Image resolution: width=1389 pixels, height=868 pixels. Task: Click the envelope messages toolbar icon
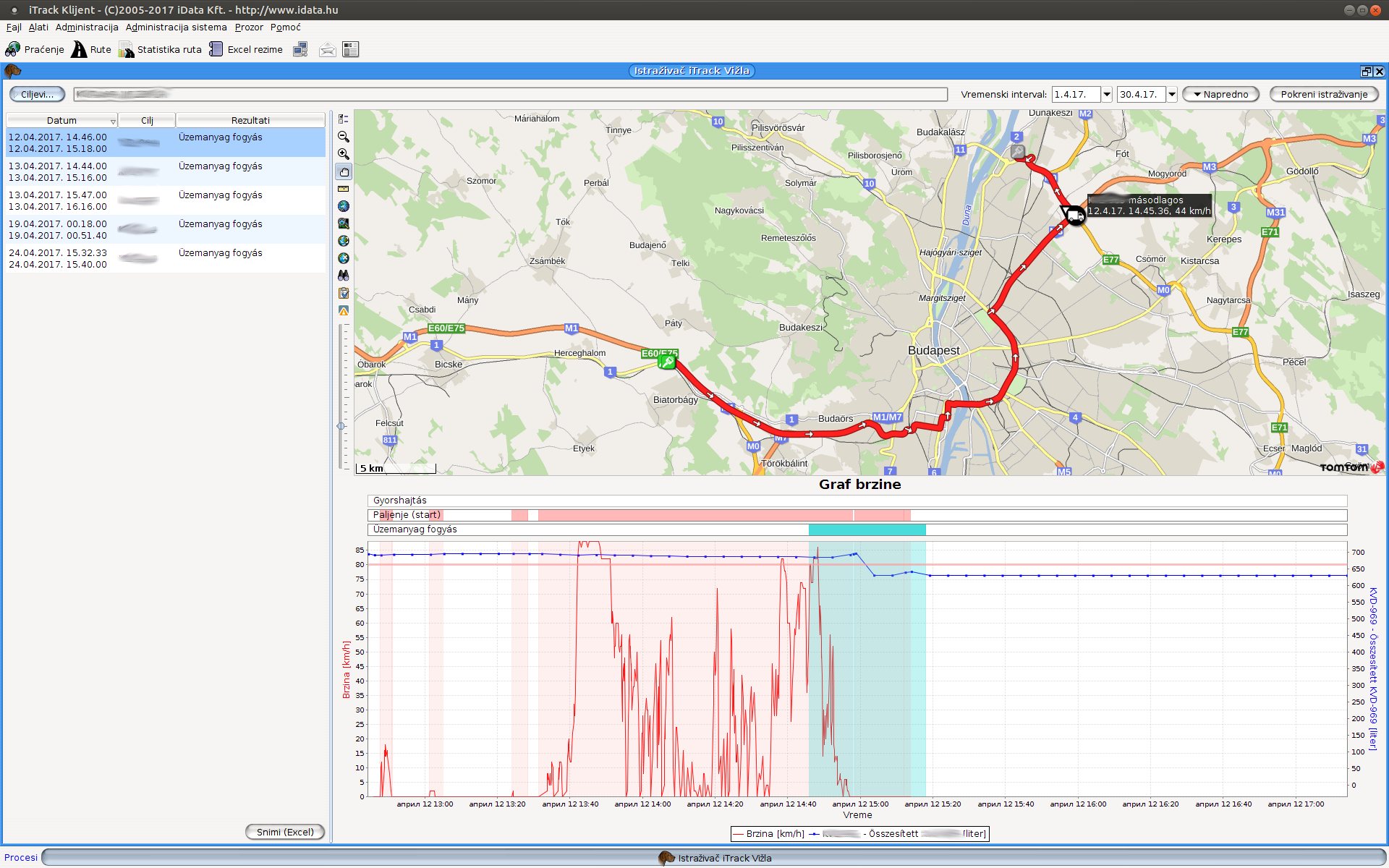click(x=327, y=49)
